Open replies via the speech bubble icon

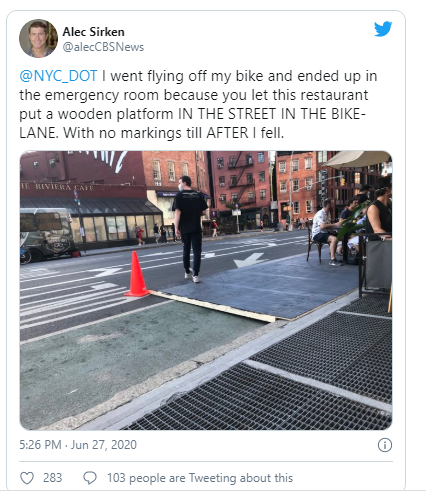(x=90, y=478)
